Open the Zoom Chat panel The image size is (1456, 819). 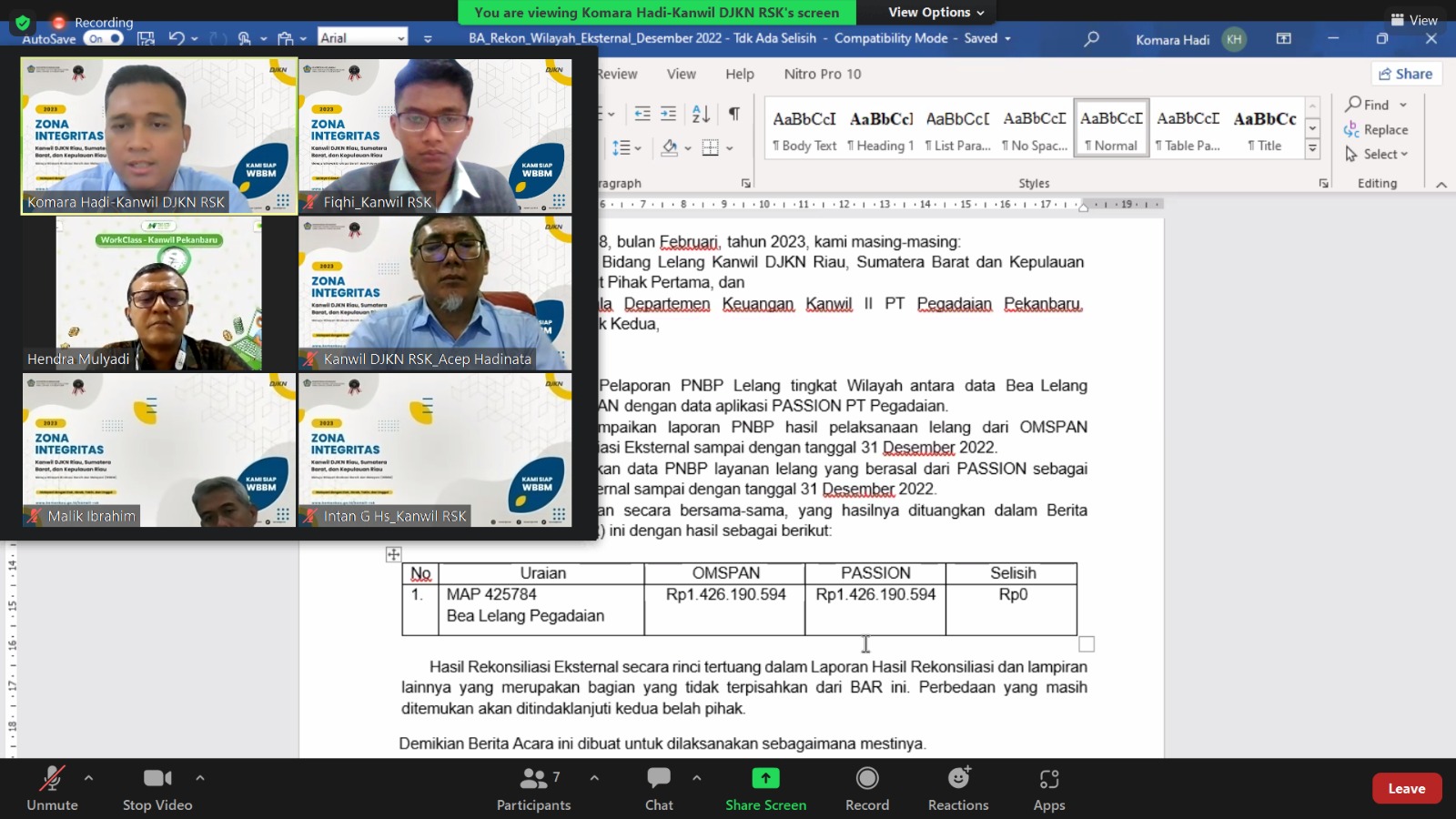pyautogui.click(x=659, y=788)
